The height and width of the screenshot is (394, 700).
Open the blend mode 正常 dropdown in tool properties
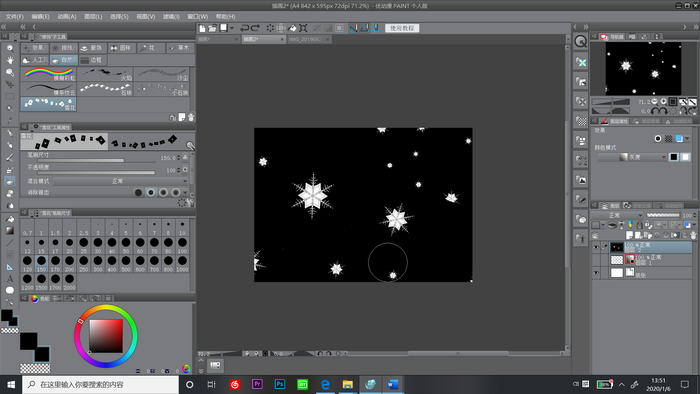[121, 181]
